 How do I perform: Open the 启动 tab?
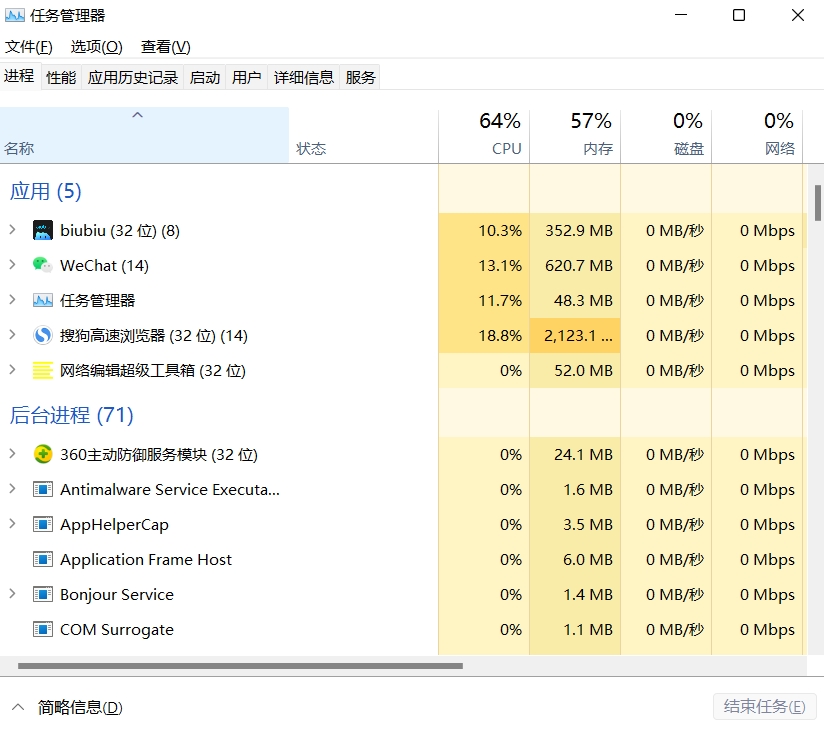click(x=205, y=77)
